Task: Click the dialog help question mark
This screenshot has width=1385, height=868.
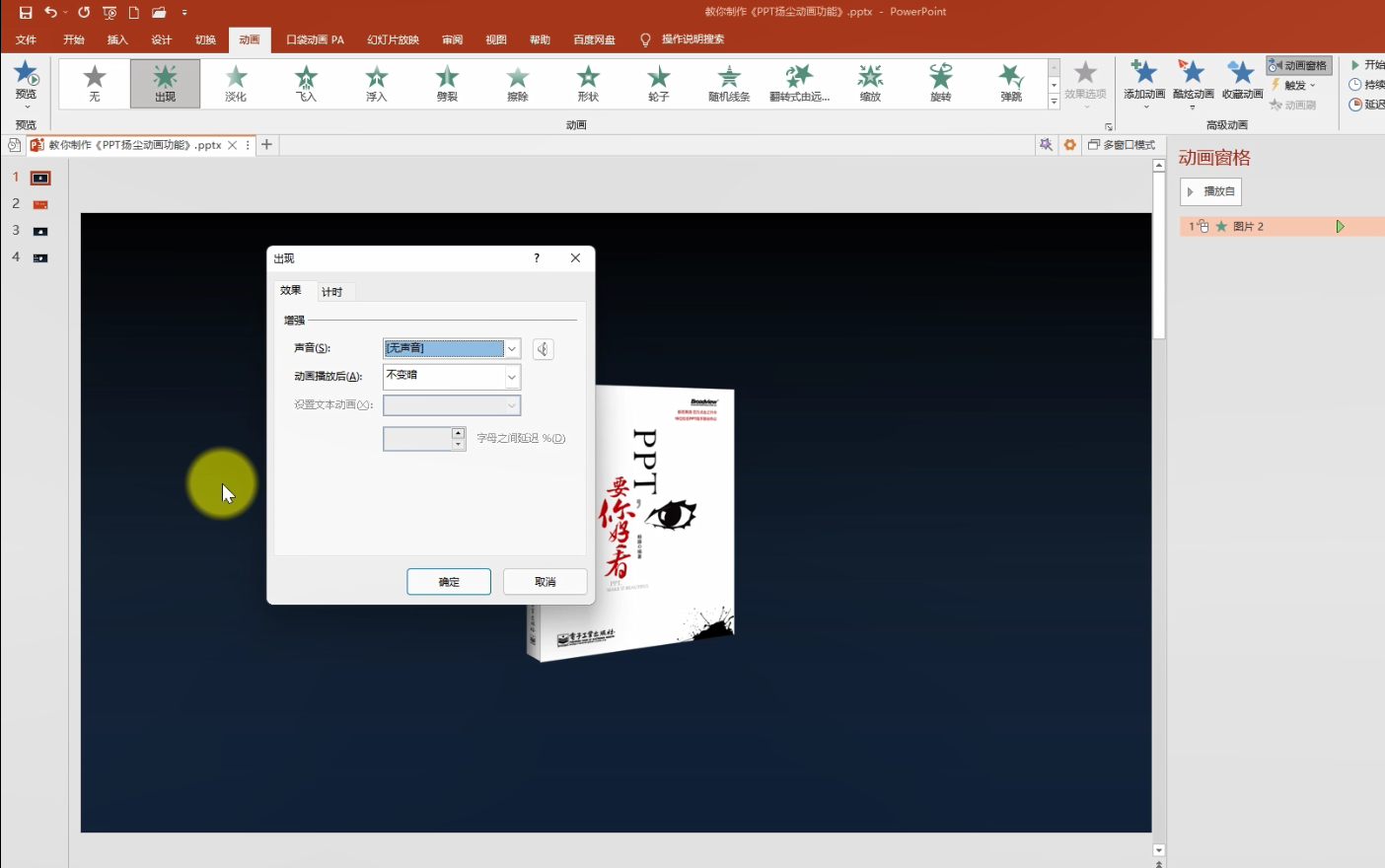Action: coord(537,258)
